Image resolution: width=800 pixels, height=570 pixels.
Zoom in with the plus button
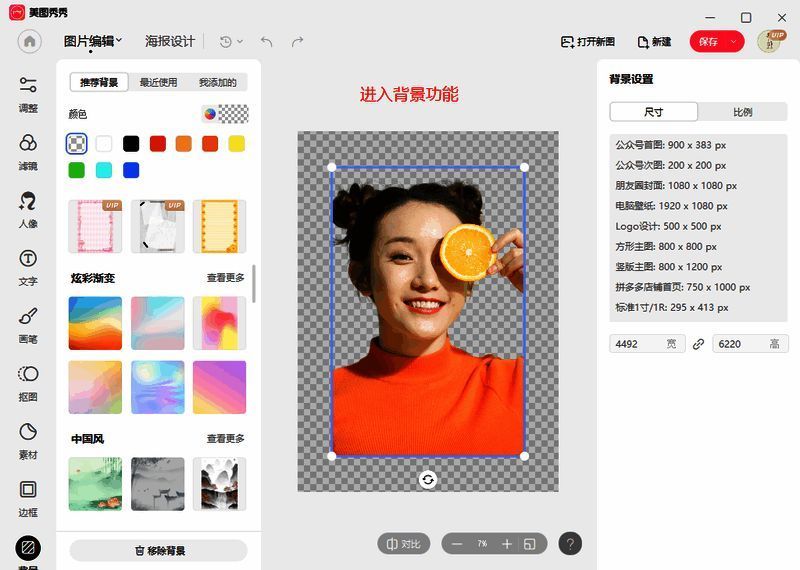pos(507,544)
